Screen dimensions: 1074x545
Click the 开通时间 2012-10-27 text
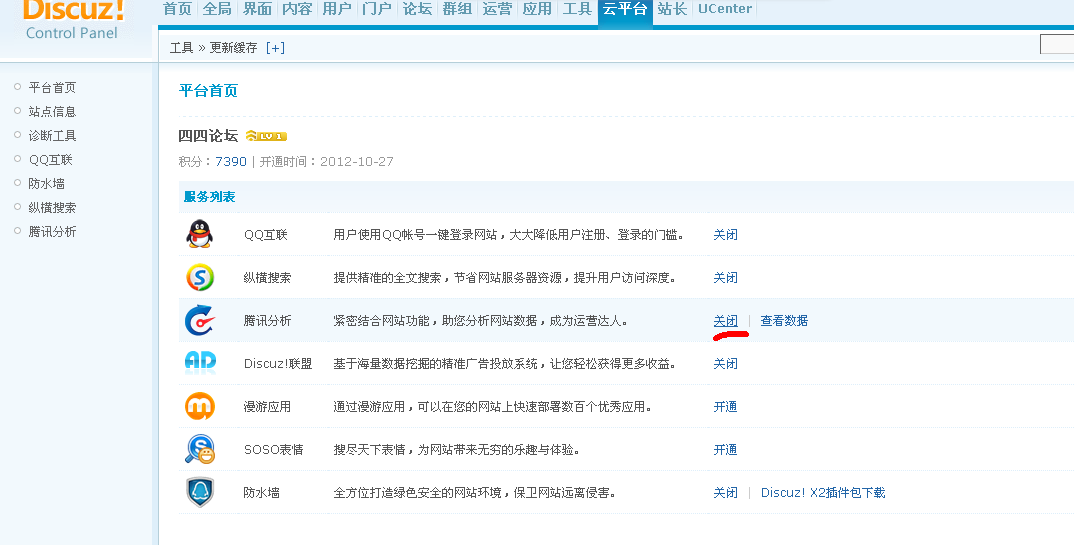[x=327, y=162]
